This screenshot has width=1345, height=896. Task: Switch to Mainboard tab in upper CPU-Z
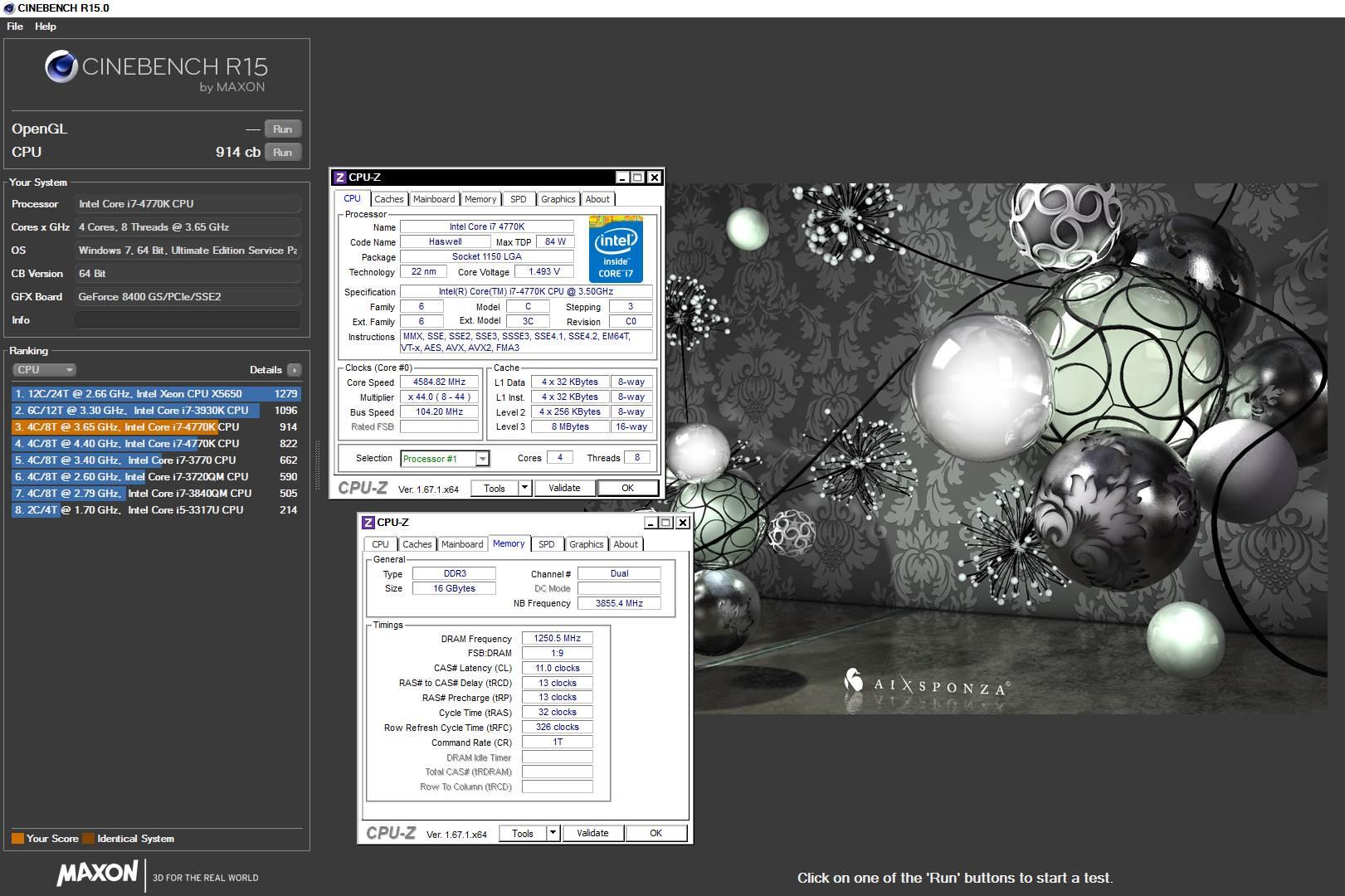pyautogui.click(x=434, y=199)
